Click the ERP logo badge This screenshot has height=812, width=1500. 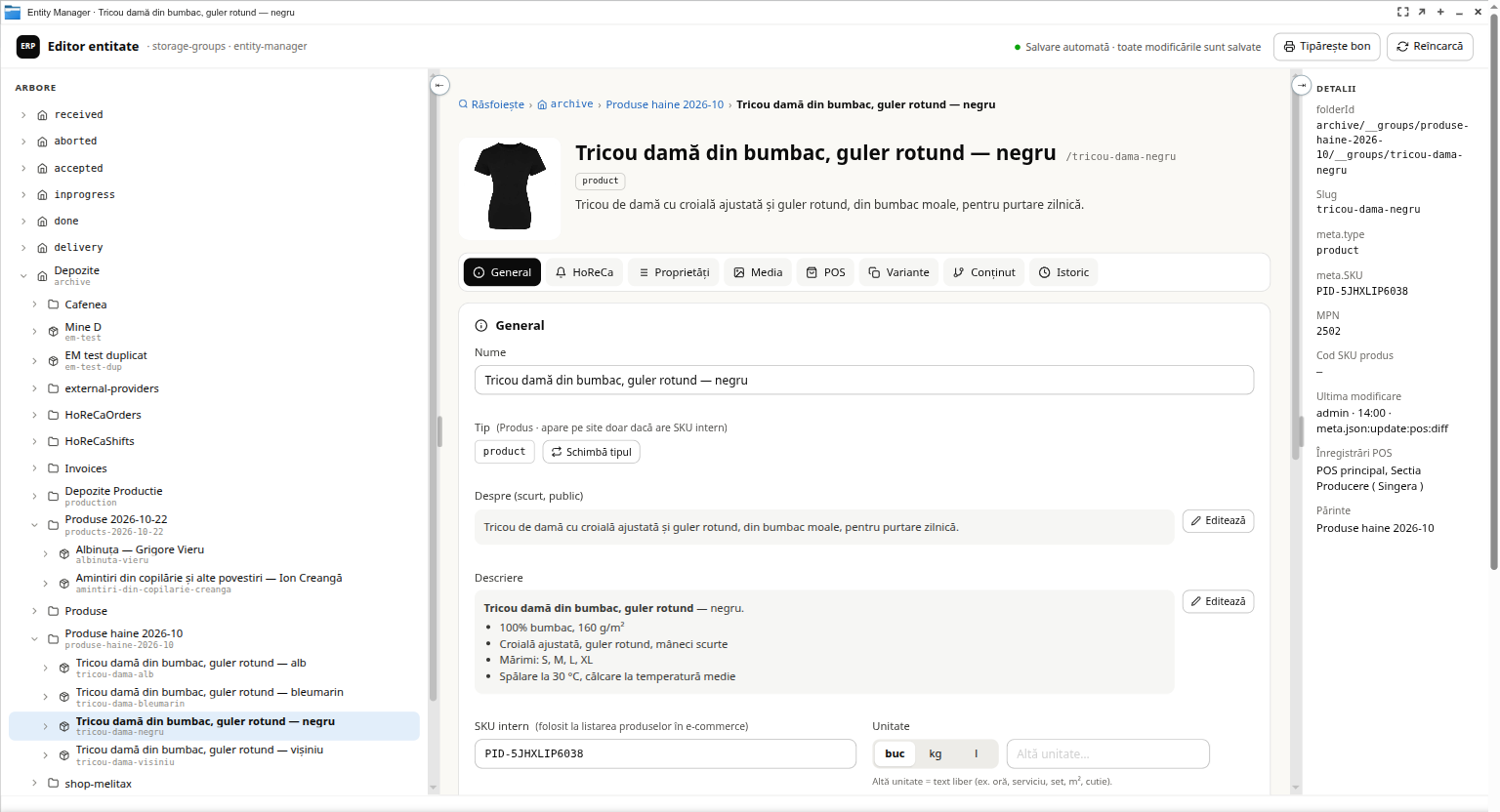coord(28,46)
